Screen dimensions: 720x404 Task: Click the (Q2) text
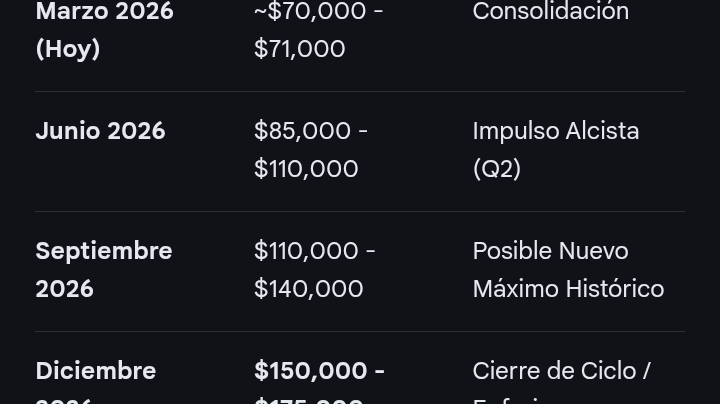496,168
